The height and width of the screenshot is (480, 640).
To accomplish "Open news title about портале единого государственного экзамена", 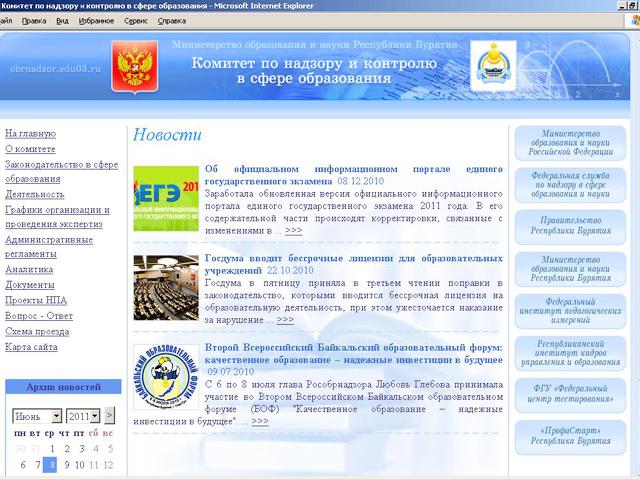I will pos(353,175).
